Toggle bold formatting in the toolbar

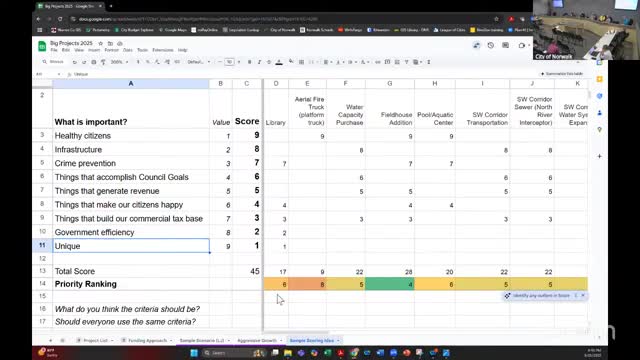pos(249,62)
